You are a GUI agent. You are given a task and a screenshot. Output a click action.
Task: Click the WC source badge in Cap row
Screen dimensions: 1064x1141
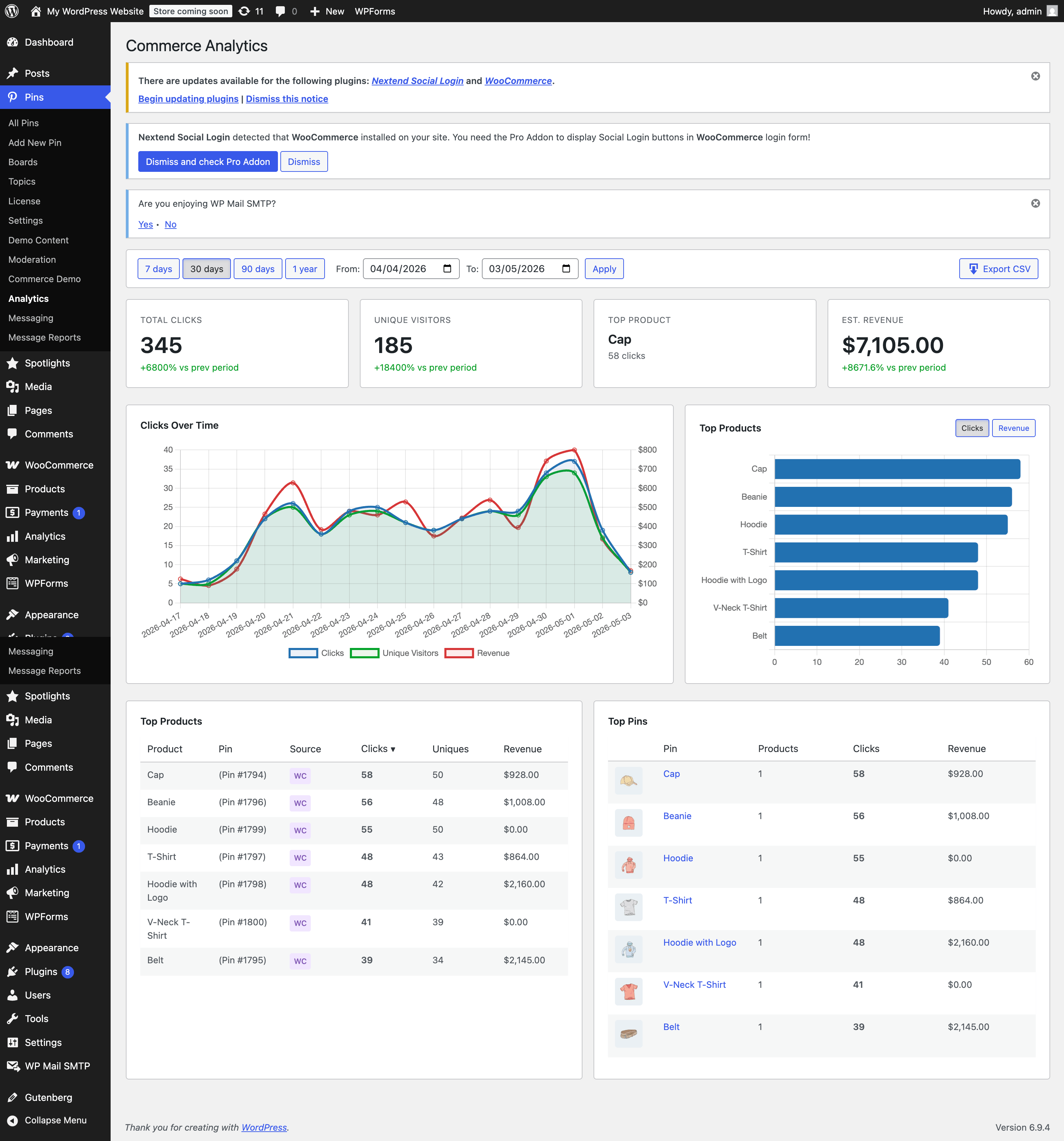point(300,776)
